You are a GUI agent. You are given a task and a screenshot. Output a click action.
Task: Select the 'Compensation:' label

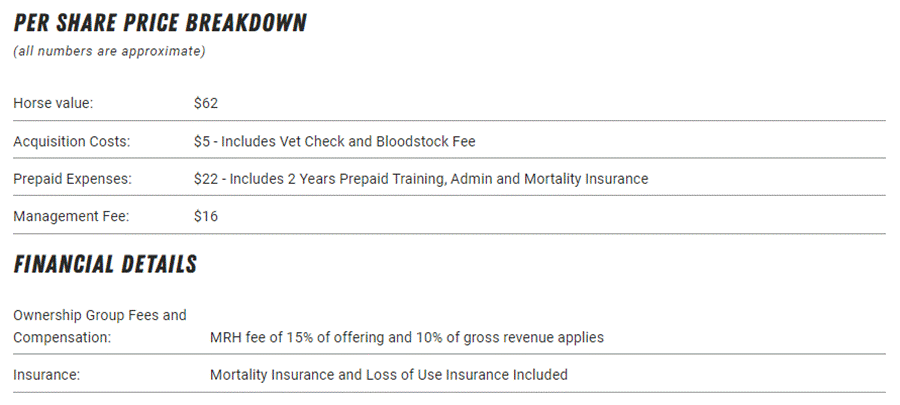62,338
